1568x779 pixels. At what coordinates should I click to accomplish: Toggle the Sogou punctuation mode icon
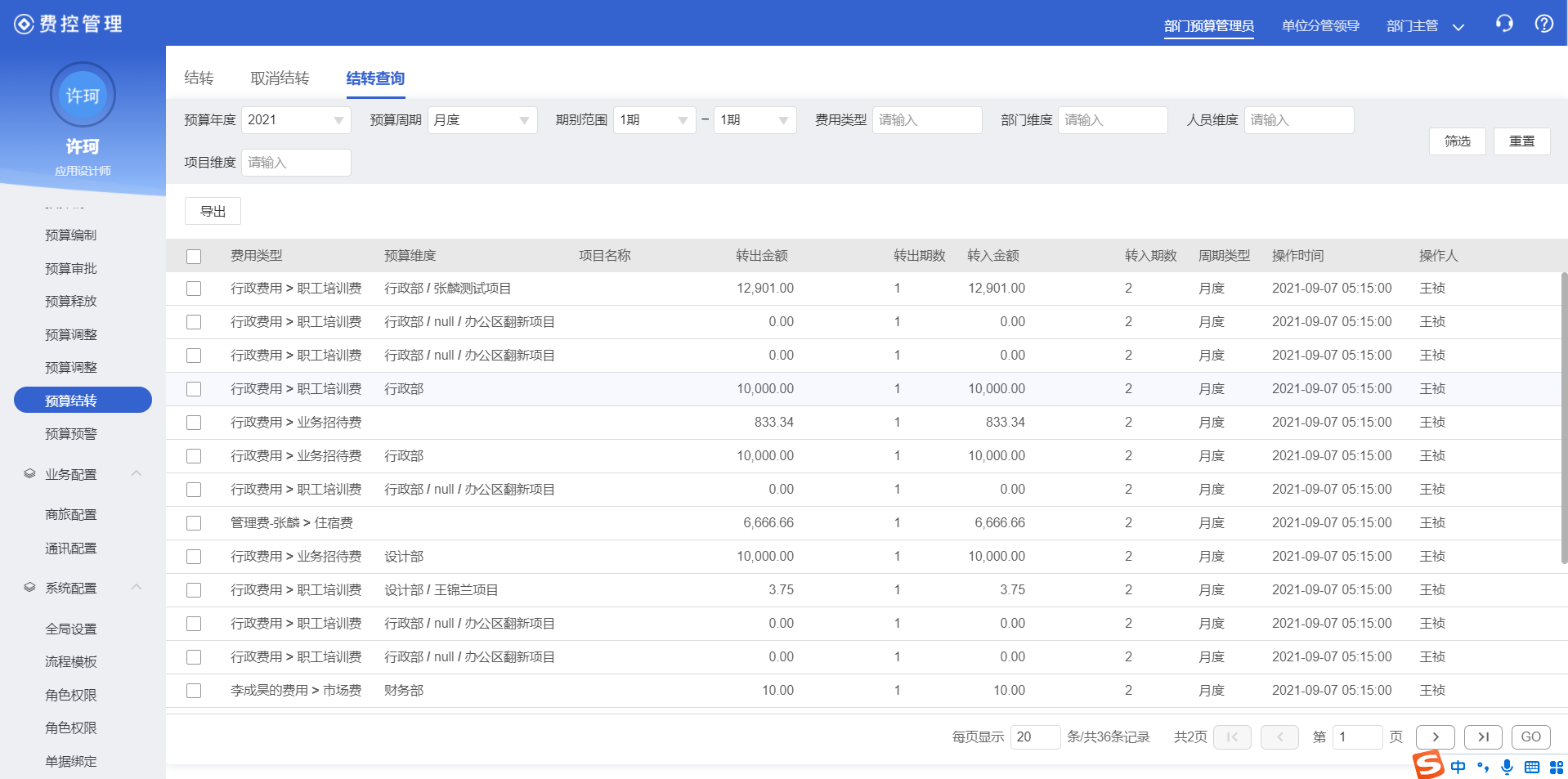1483,767
